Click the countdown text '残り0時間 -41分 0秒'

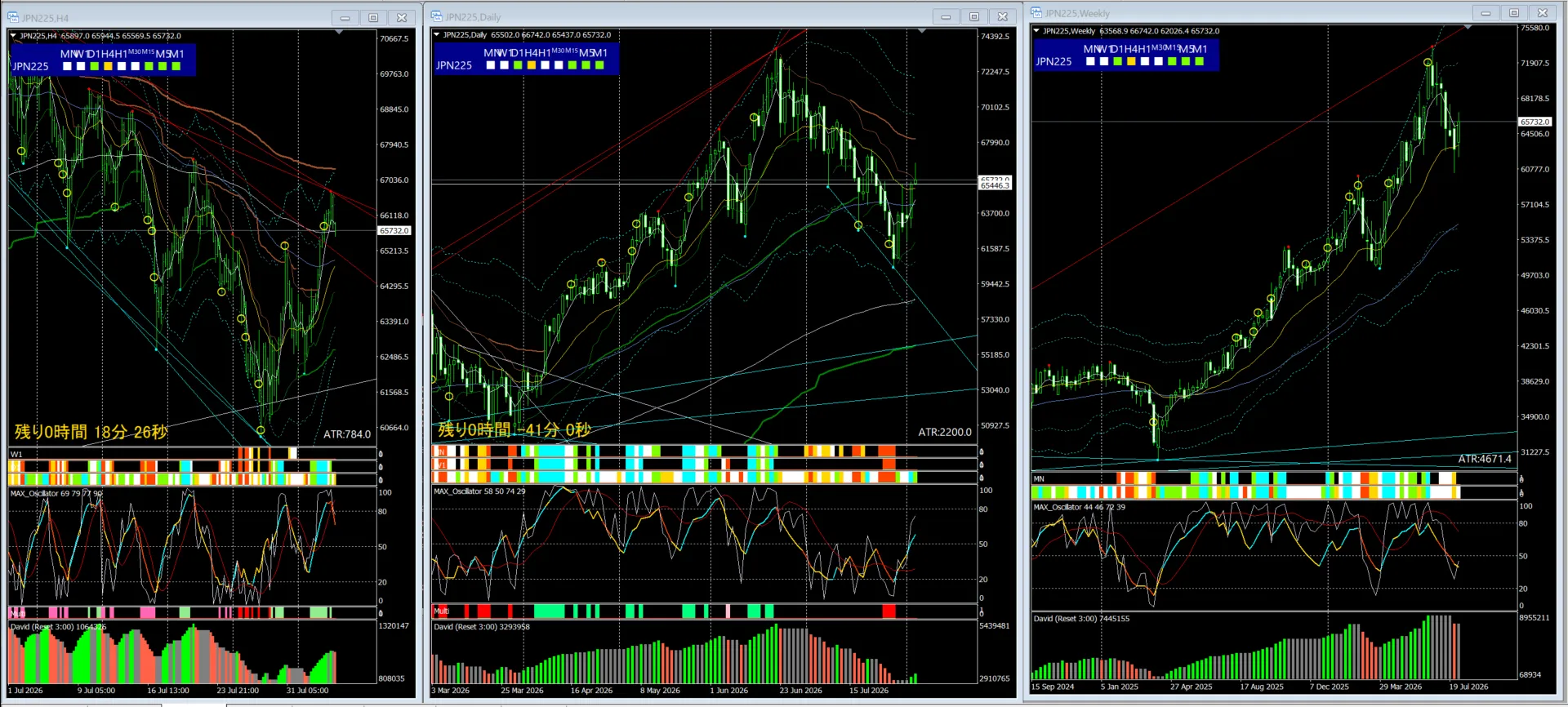click(514, 429)
